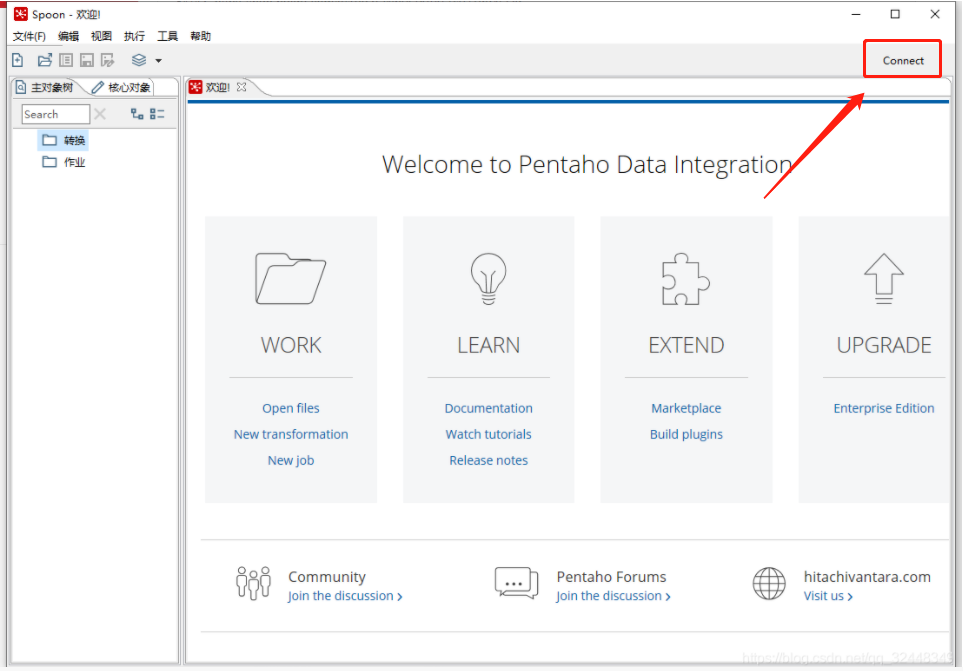The width and height of the screenshot is (963, 671).
Task: Click the LEARN heading text
Action: 488,345
